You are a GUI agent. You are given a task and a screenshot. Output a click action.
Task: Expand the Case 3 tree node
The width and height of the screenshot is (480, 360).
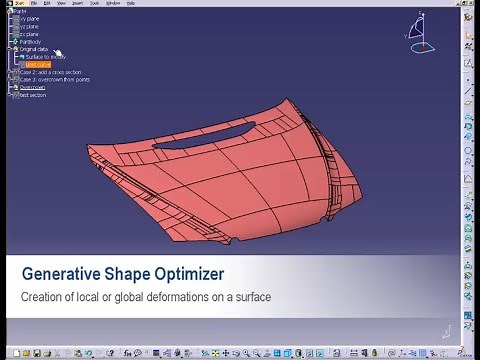point(9,79)
